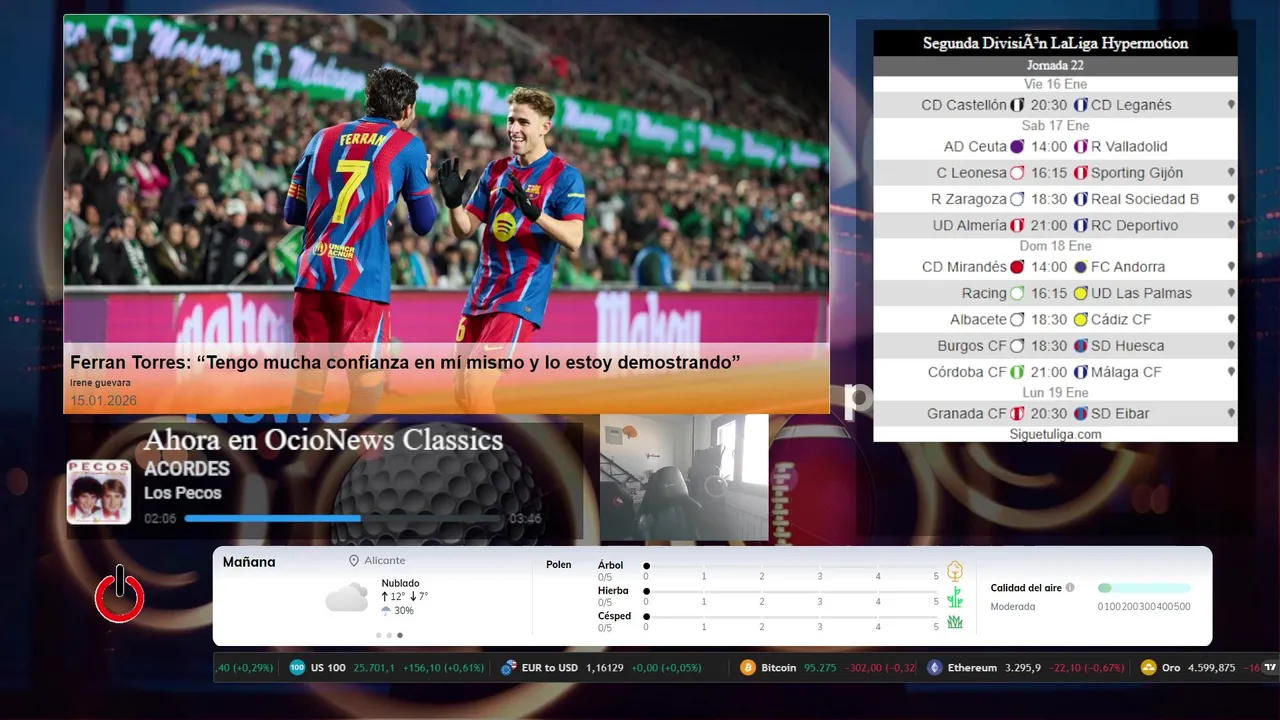Image resolution: width=1280 pixels, height=720 pixels.
Task: Open venue pin for UD Almería match
Action: tap(1231, 226)
